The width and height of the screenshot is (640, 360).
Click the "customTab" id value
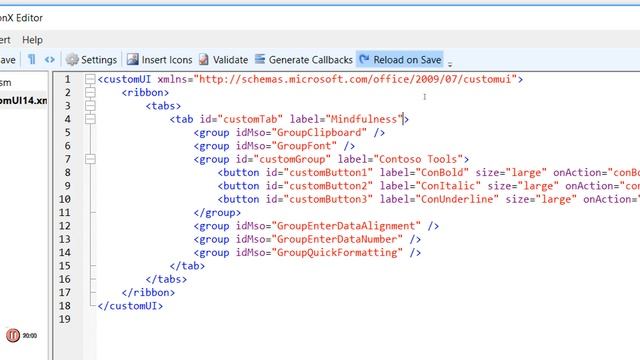coord(250,119)
